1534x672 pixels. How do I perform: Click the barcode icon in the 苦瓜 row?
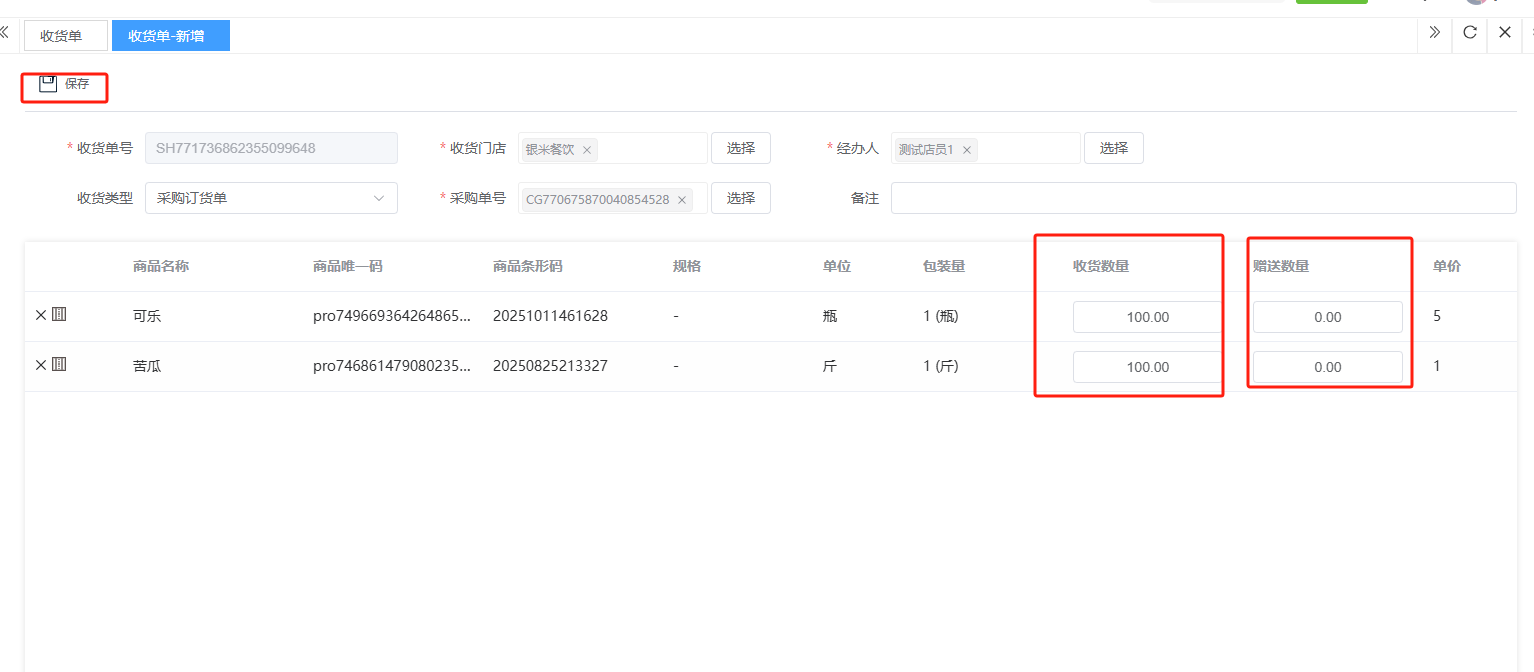(59, 365)
